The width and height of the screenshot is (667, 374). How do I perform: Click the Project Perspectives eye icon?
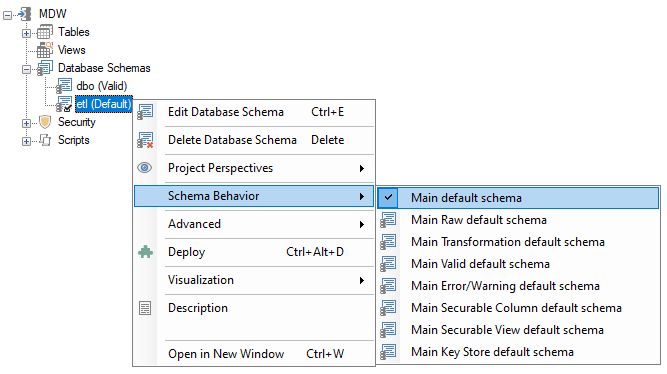tap(145, 168)
